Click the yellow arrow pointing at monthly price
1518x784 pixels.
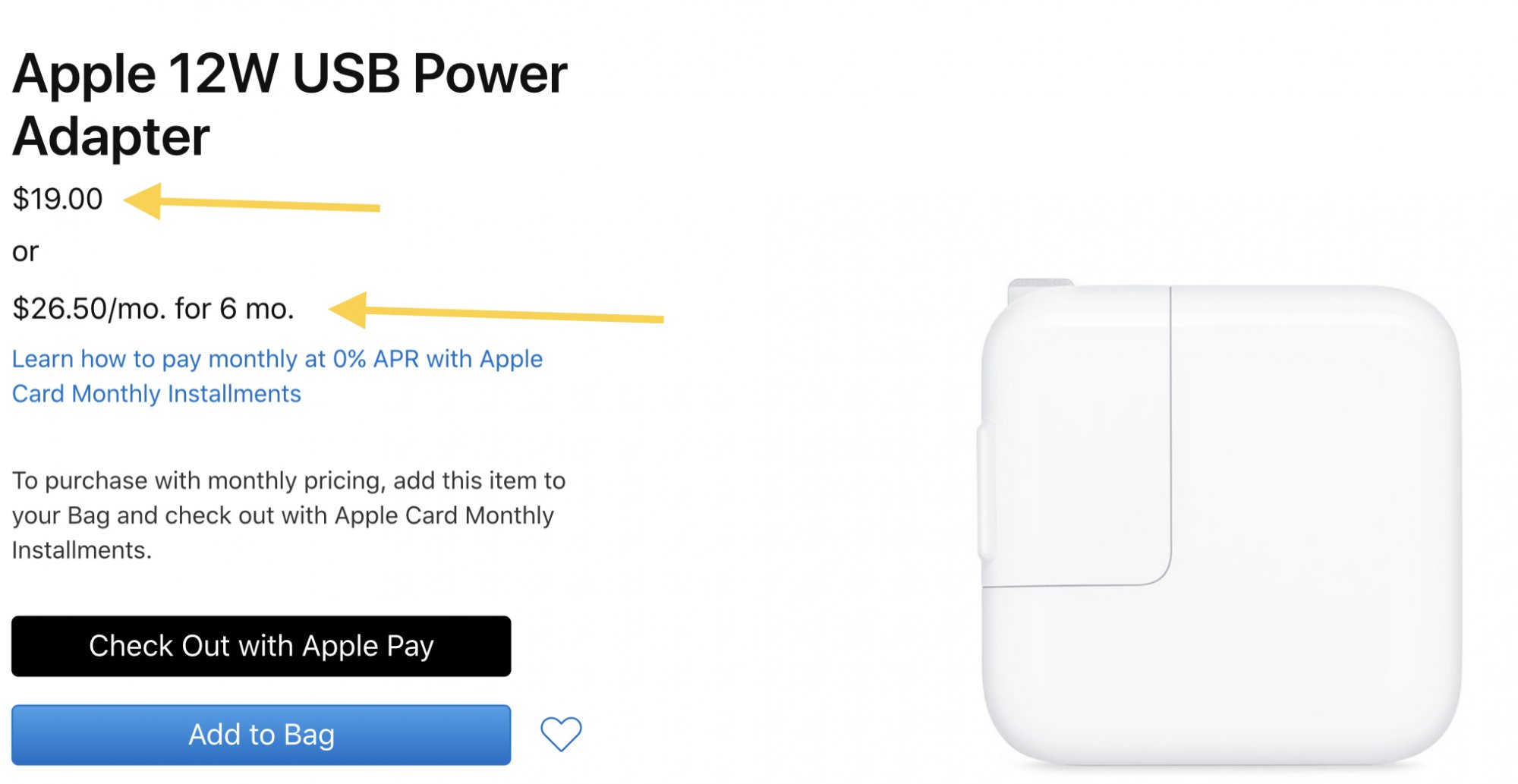496,310
